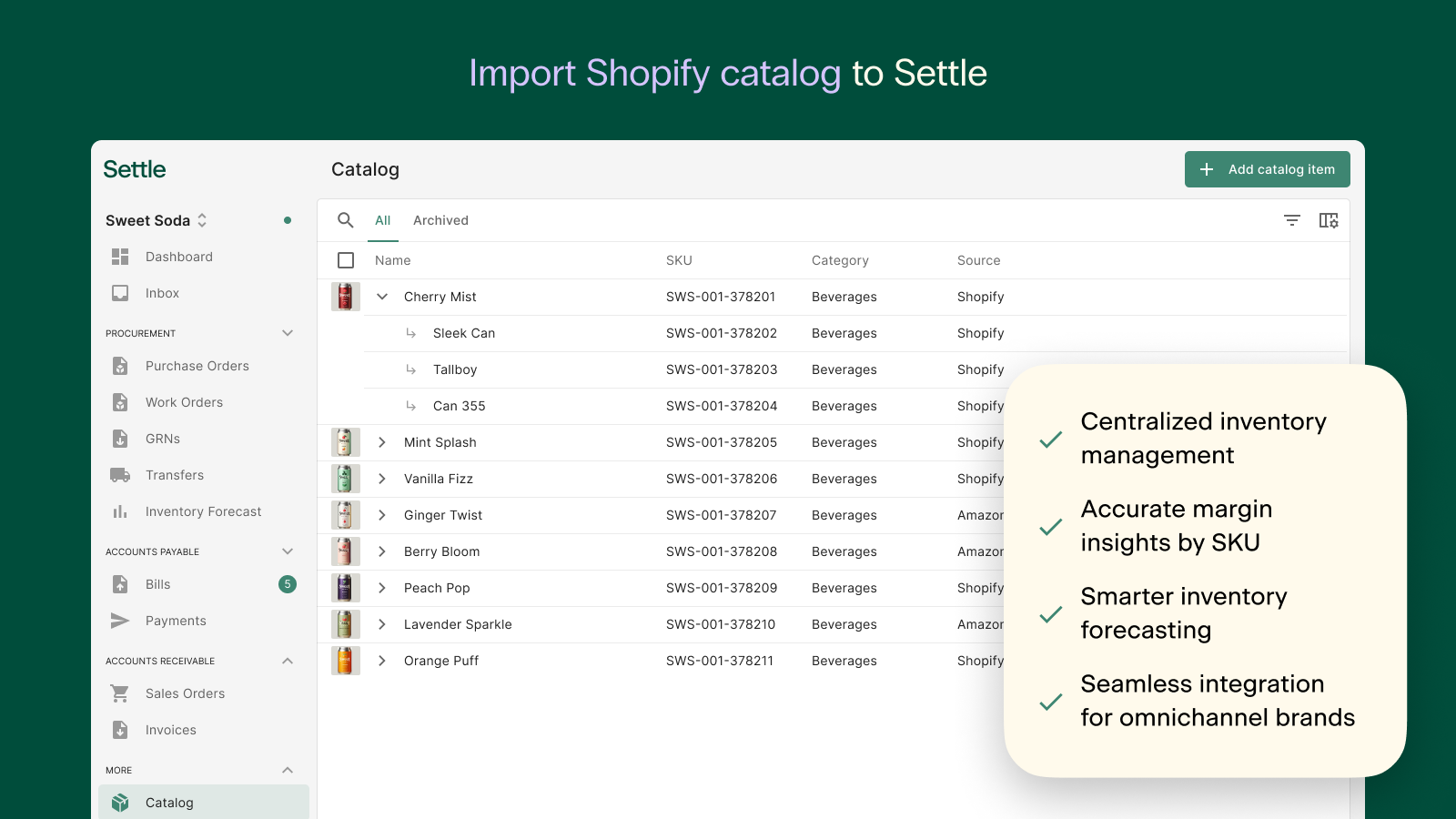Select the All tab in the catalog
The height and width of the screenshot is (819, 1456).
382,220
